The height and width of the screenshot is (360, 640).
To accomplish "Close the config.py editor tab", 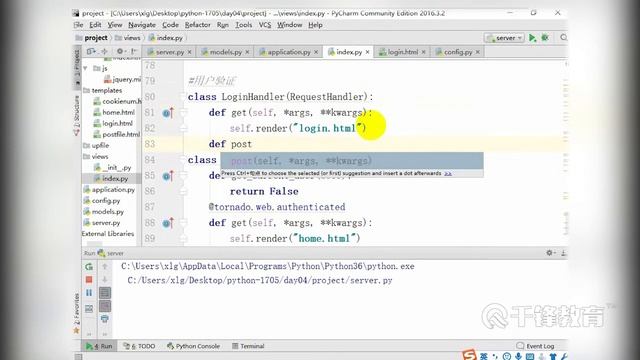I will (x=478, y=52).
